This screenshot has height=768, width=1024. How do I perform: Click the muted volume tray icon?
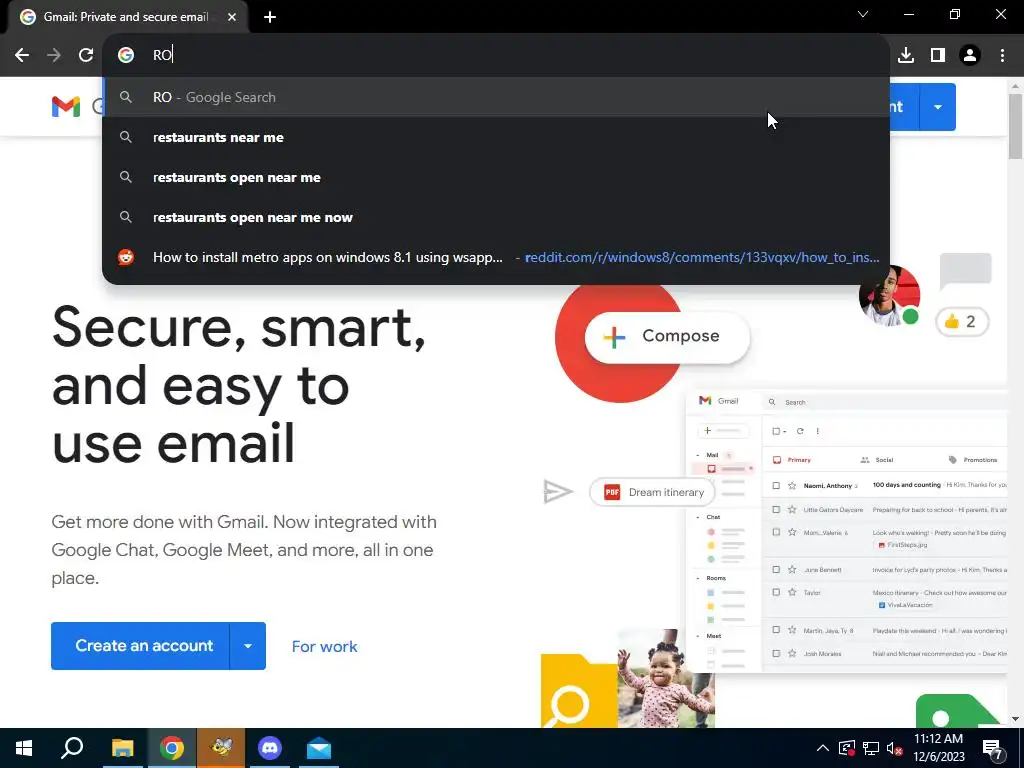894,748
